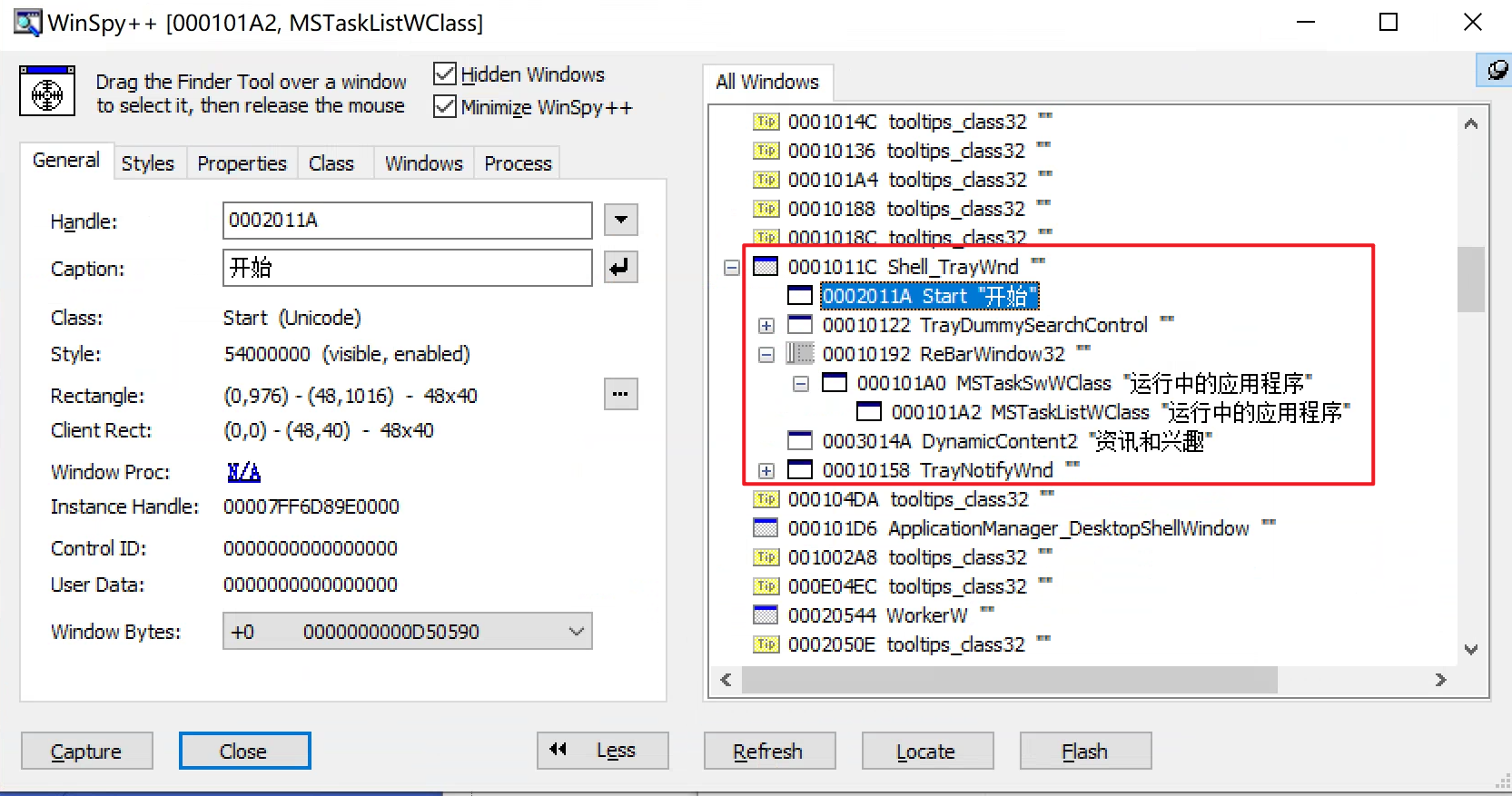Image resolution: width=1512 pixels, height=796 pixels.
Task: Click the TrayDummySearchControl window icon
Action: 800,325
